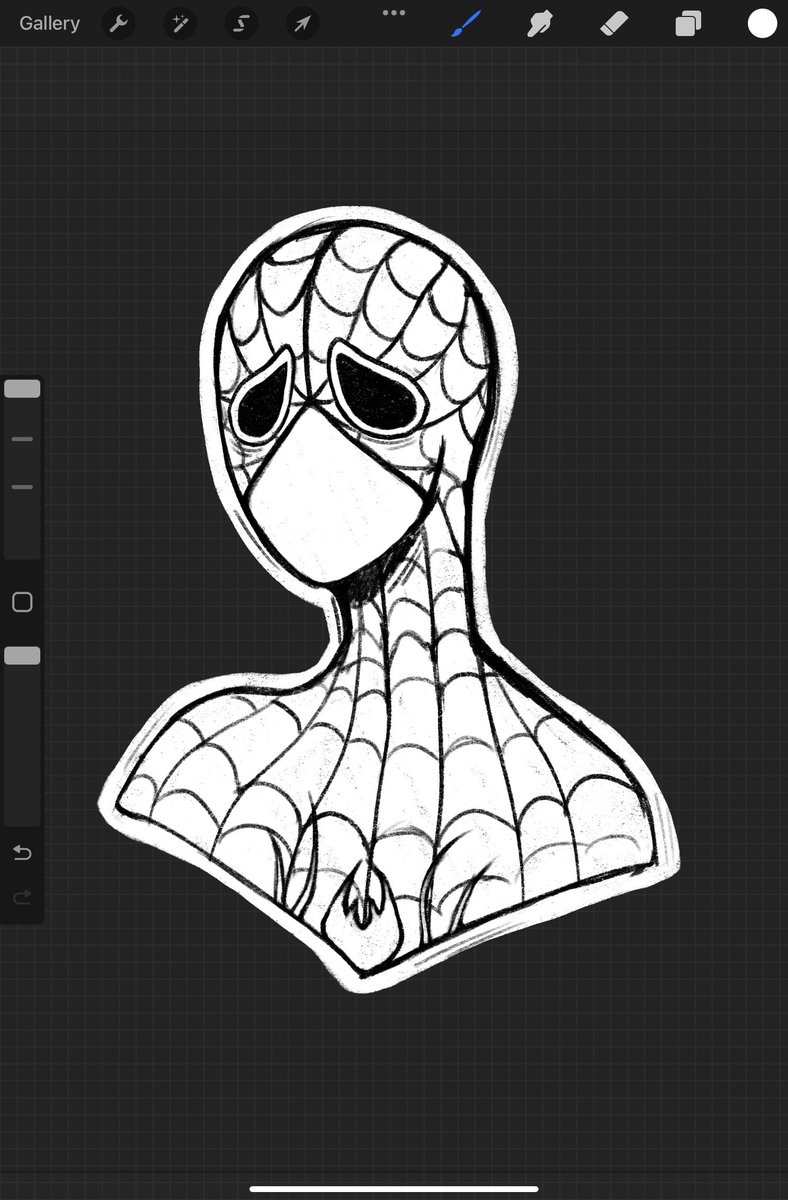Select the Smudge tool
This screenshot has width=788, height=1200.
coord(541,23)
